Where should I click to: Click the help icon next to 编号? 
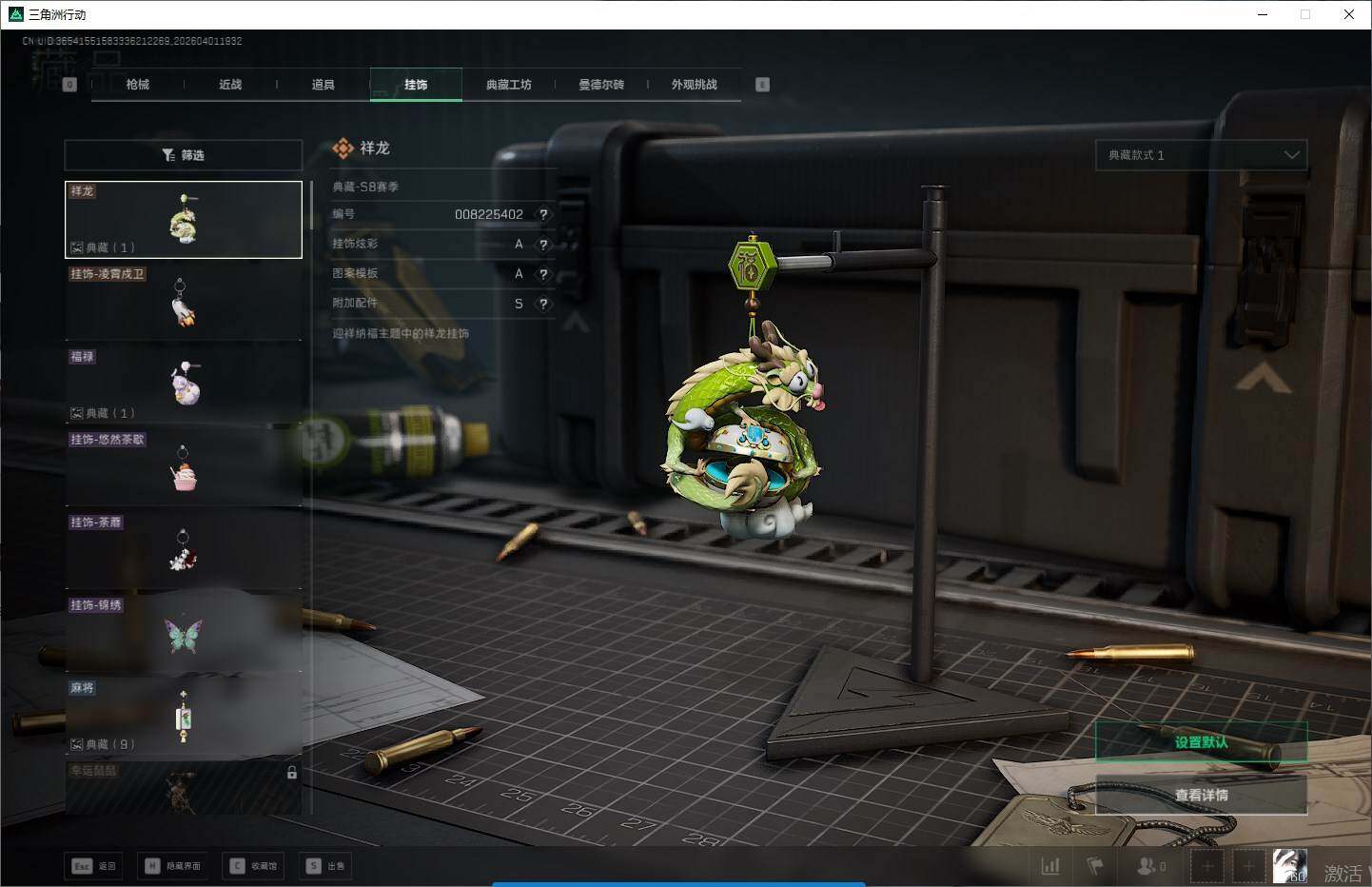(543, 215)
